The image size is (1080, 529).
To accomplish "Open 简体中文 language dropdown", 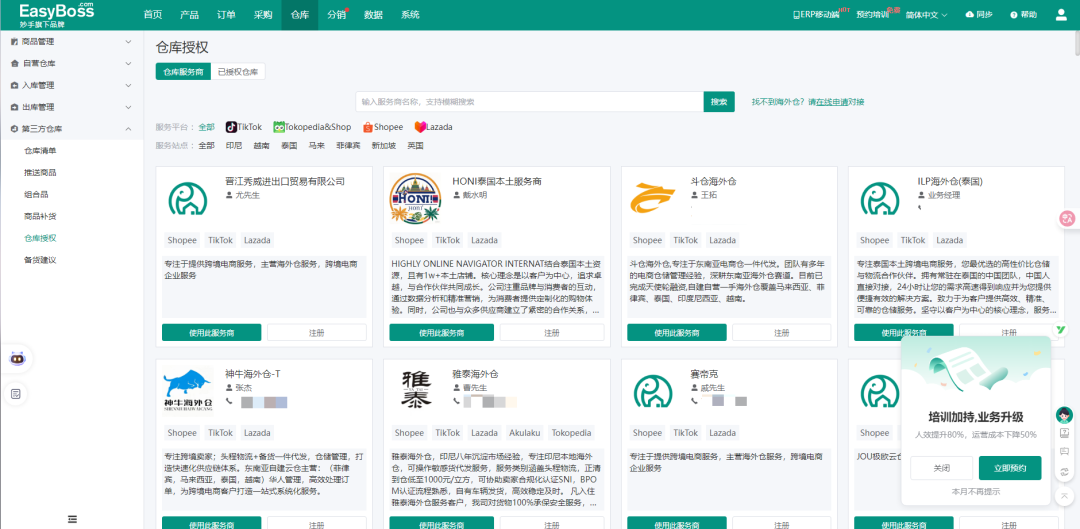I will (x=926, y=14).
